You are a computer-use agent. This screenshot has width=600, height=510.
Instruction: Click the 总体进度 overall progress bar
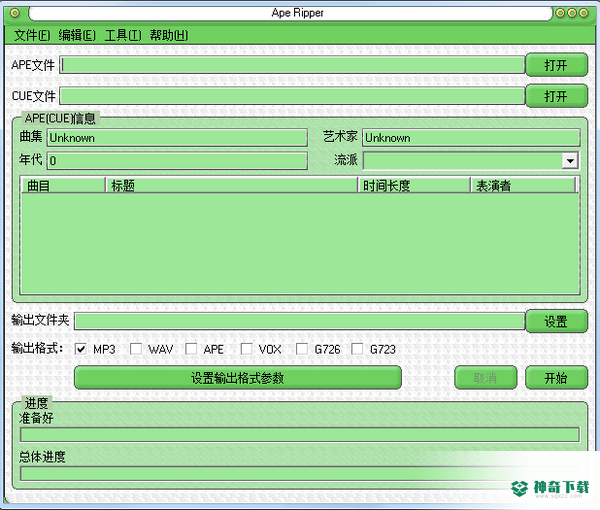[x=300, y=474]
